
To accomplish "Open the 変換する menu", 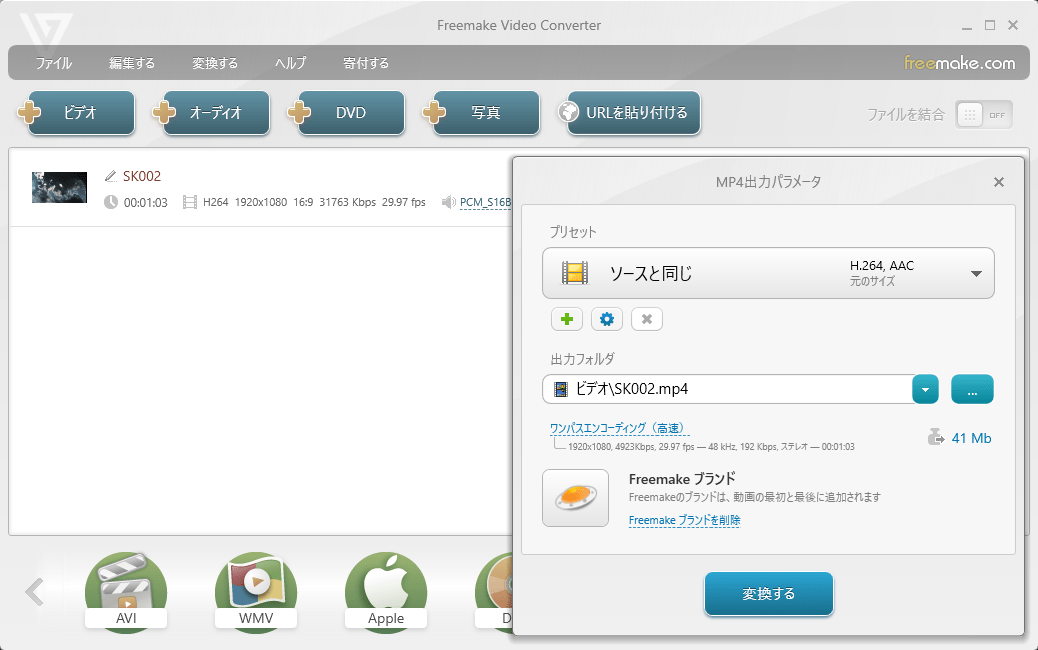I will [x=215, y=63].
